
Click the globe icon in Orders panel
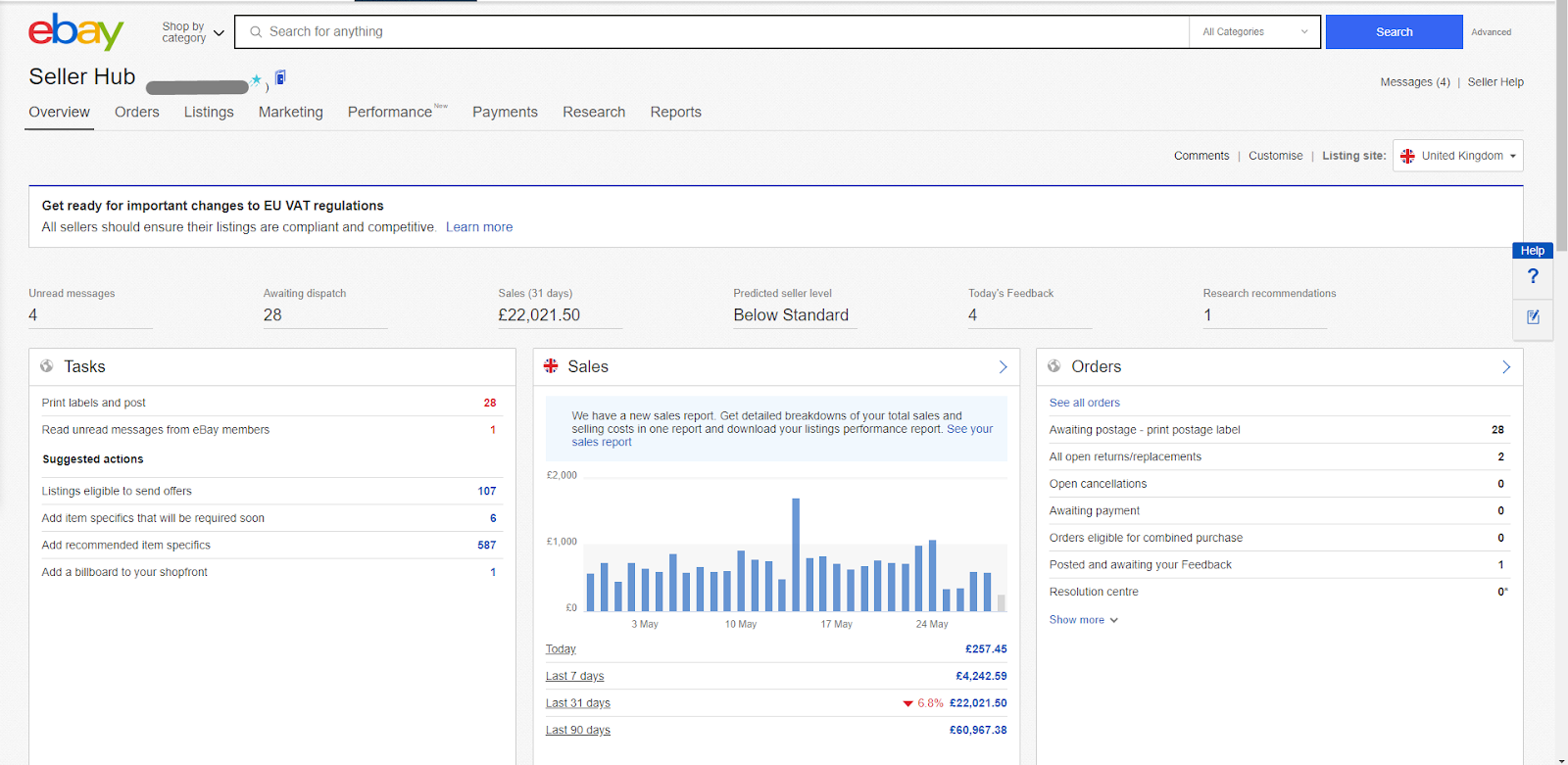coord(1054,365)
